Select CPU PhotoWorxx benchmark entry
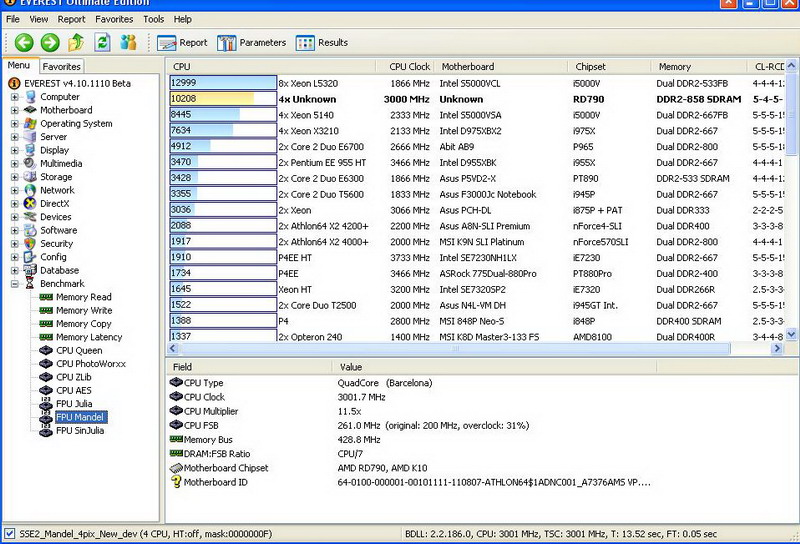This screenshot has width=800, height=544. coord(90,364)
